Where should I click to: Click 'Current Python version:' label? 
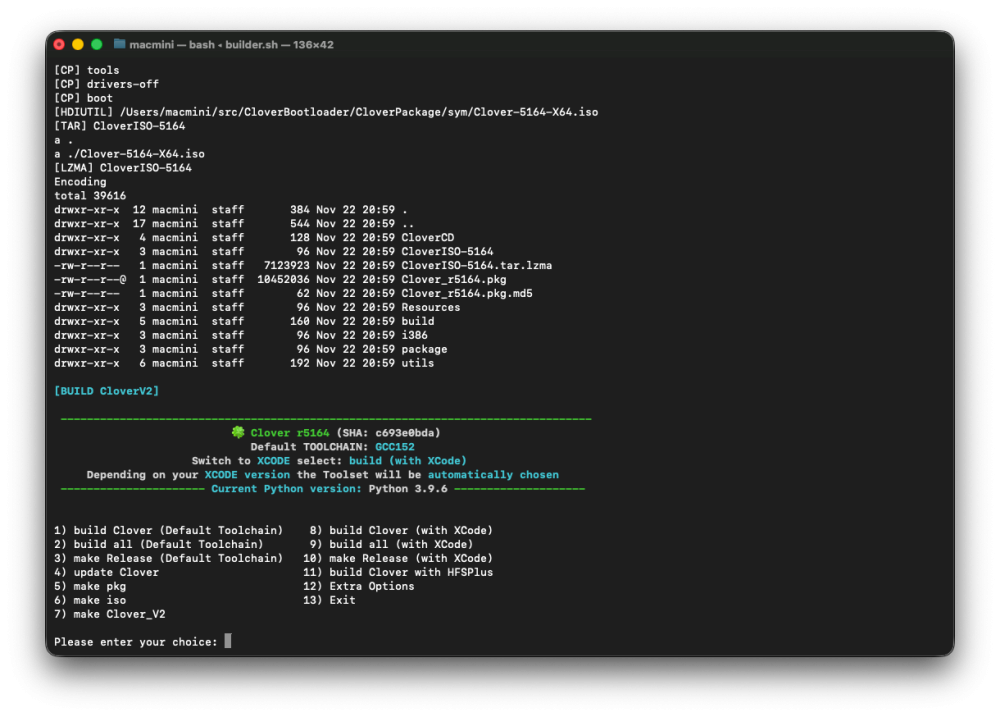click(286, 489)
